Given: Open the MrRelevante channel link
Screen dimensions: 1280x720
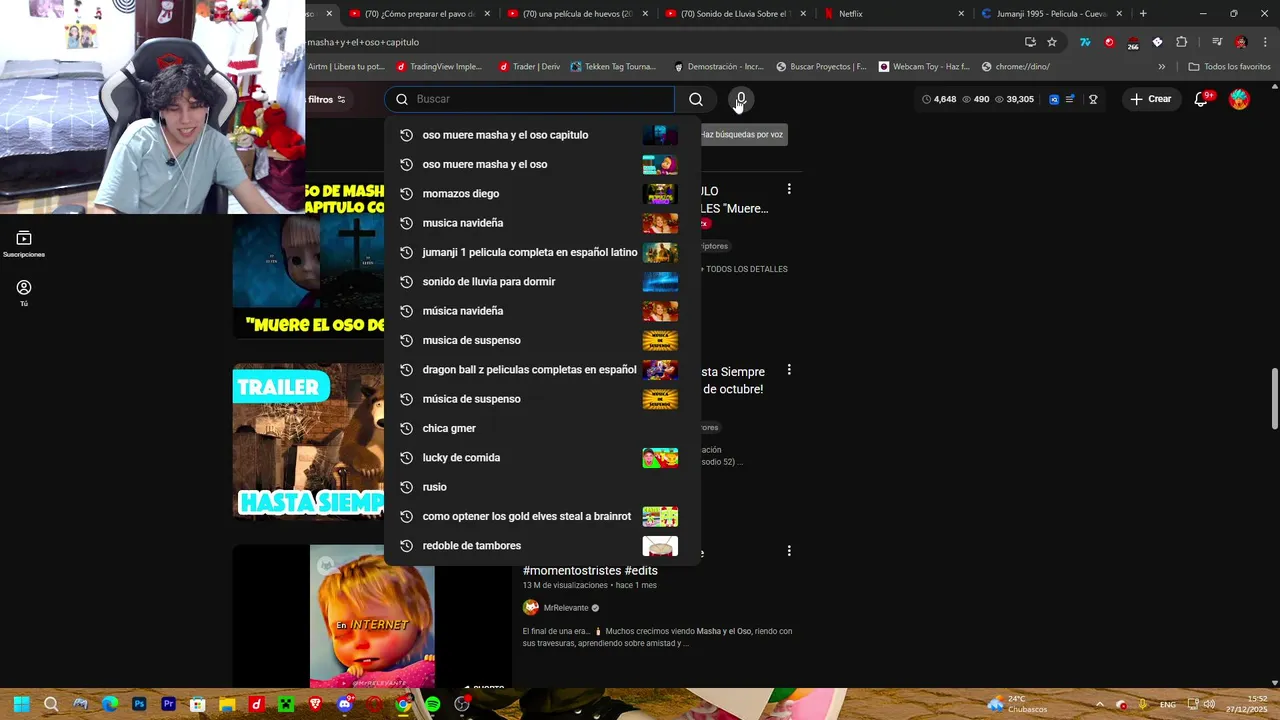Looking at the screenshot, I should (566, 608).
